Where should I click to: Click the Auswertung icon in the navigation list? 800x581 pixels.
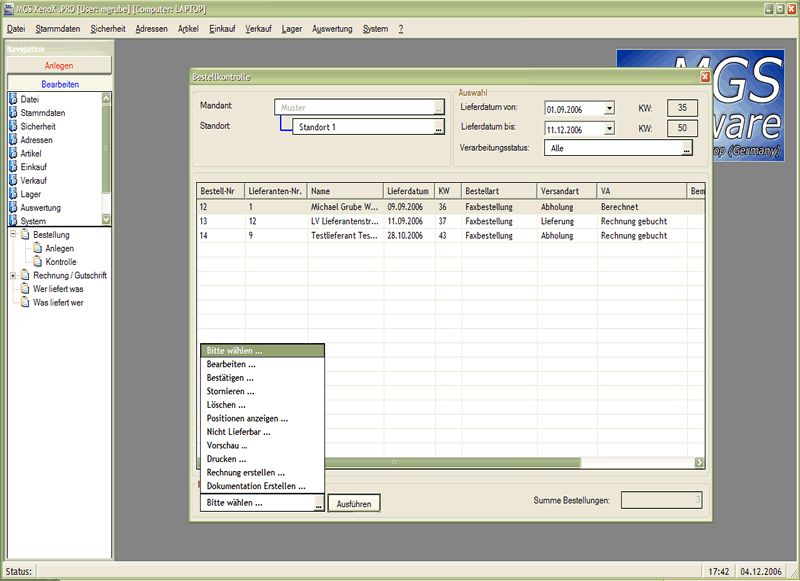tap(13, 207)
